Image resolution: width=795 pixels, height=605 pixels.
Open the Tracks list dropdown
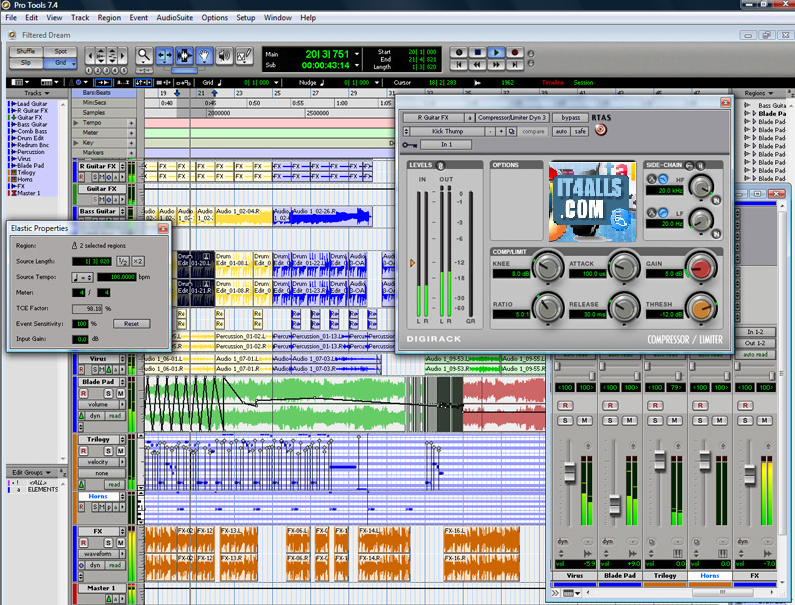(37, 93)
